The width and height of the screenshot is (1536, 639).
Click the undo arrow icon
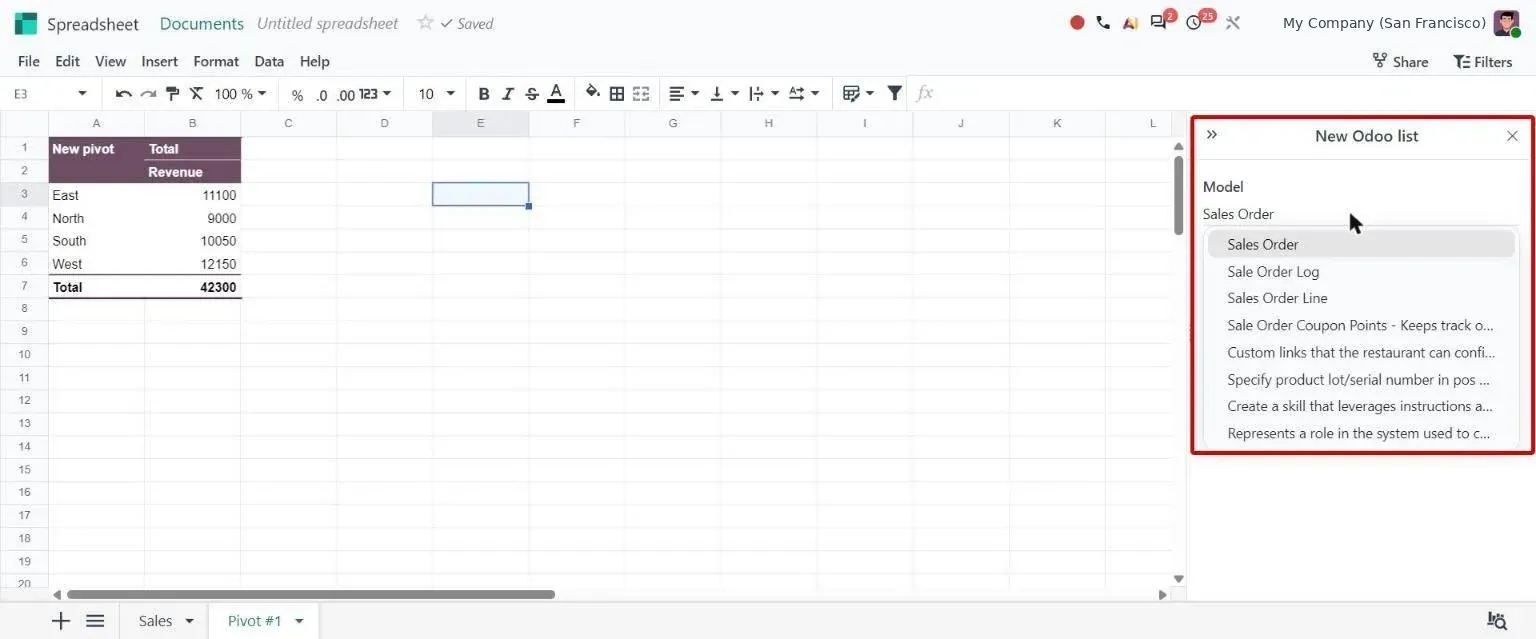click(x=123, y=94)
